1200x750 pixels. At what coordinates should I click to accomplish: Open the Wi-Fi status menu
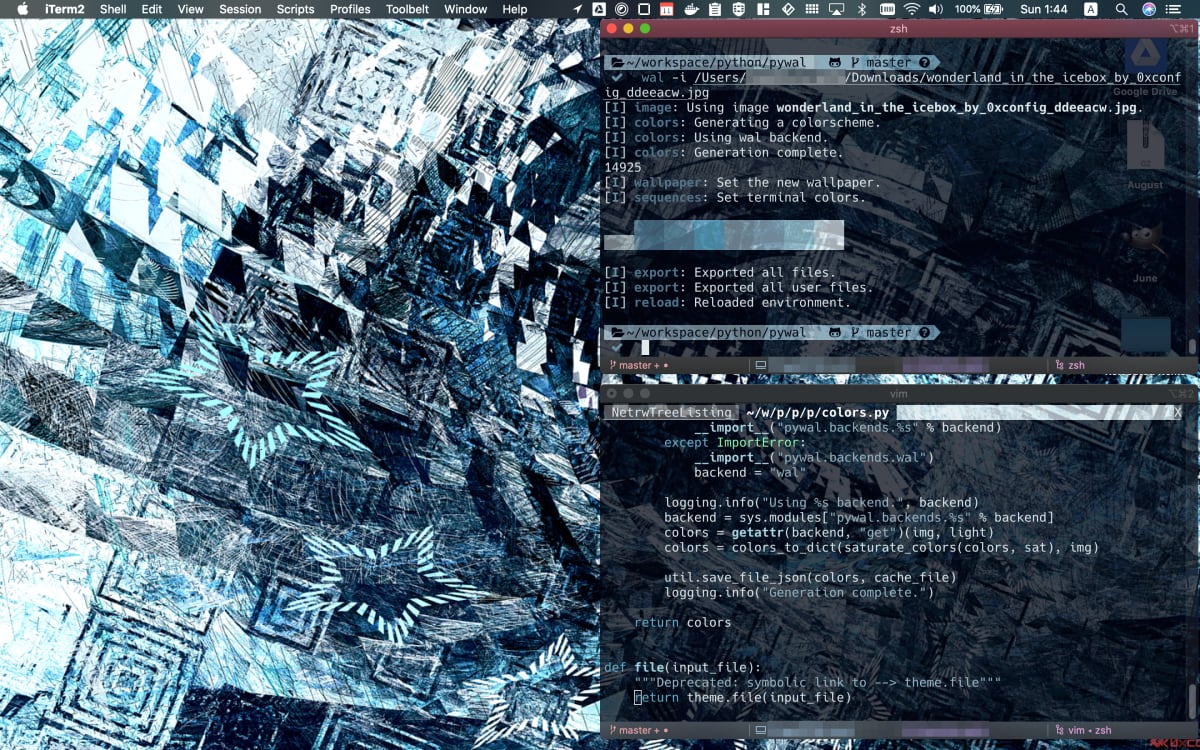[912, 9]
